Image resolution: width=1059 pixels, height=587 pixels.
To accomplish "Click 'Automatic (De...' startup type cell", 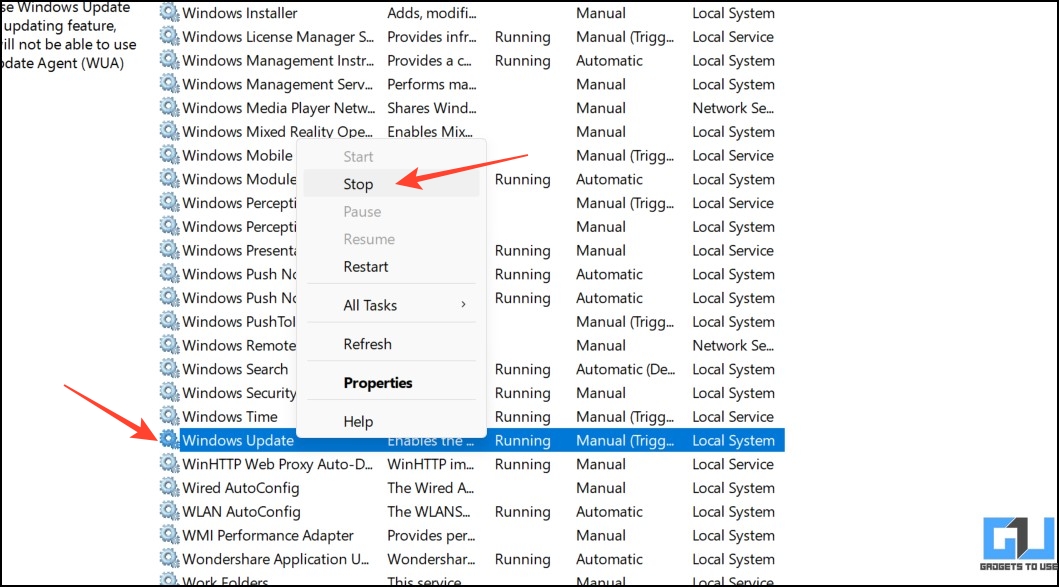I will click(x=625, y=369).
